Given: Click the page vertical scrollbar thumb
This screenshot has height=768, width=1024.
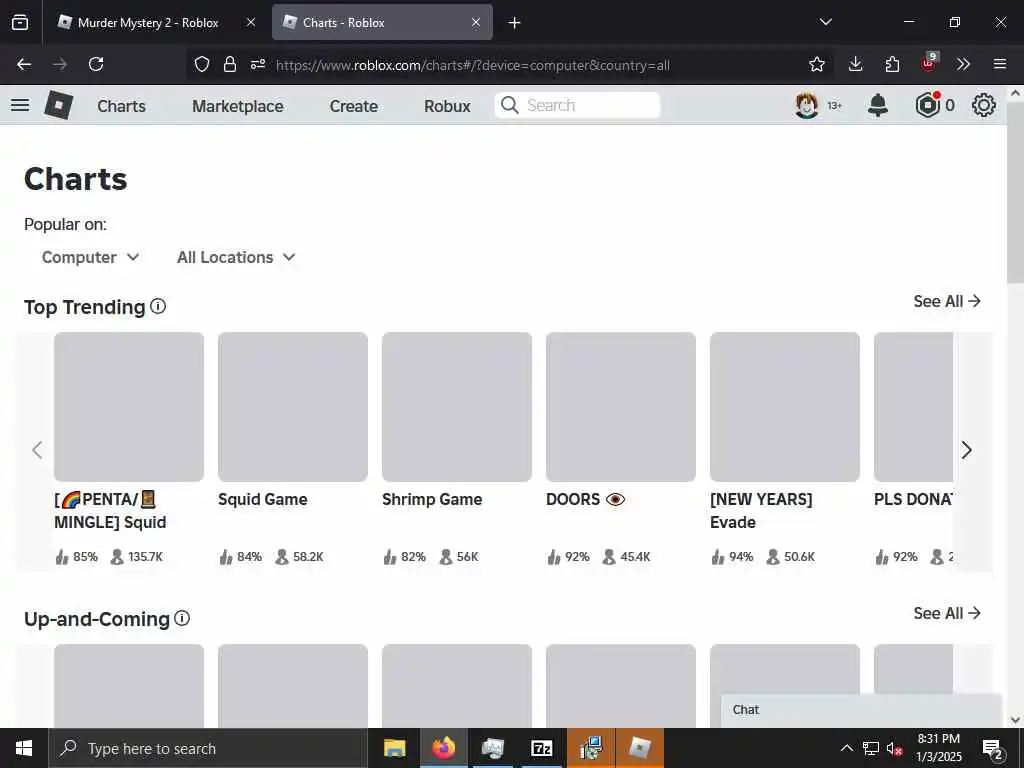Looking at the screenshot, I should coord(1015,193).
